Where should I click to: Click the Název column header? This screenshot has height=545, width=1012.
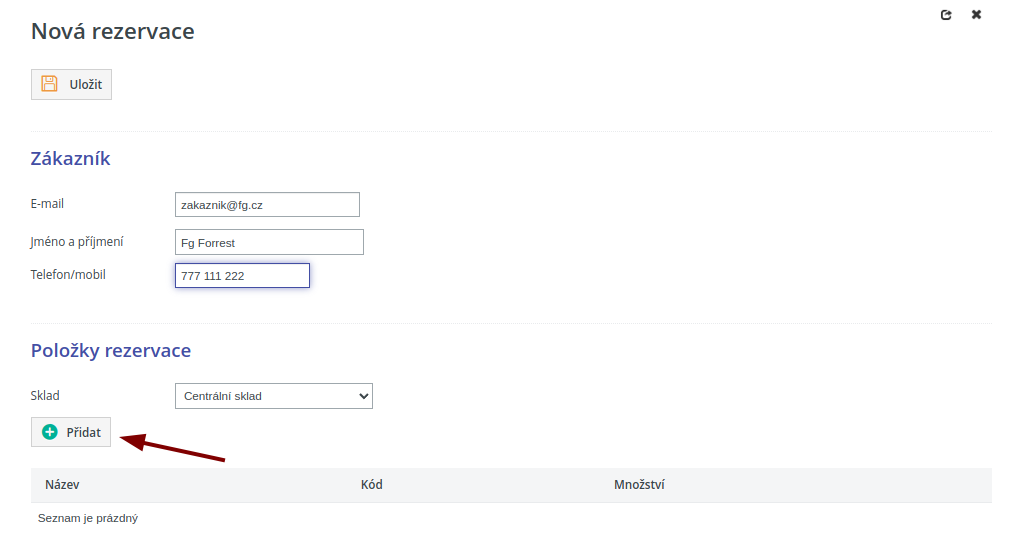[x=62, y=485]
